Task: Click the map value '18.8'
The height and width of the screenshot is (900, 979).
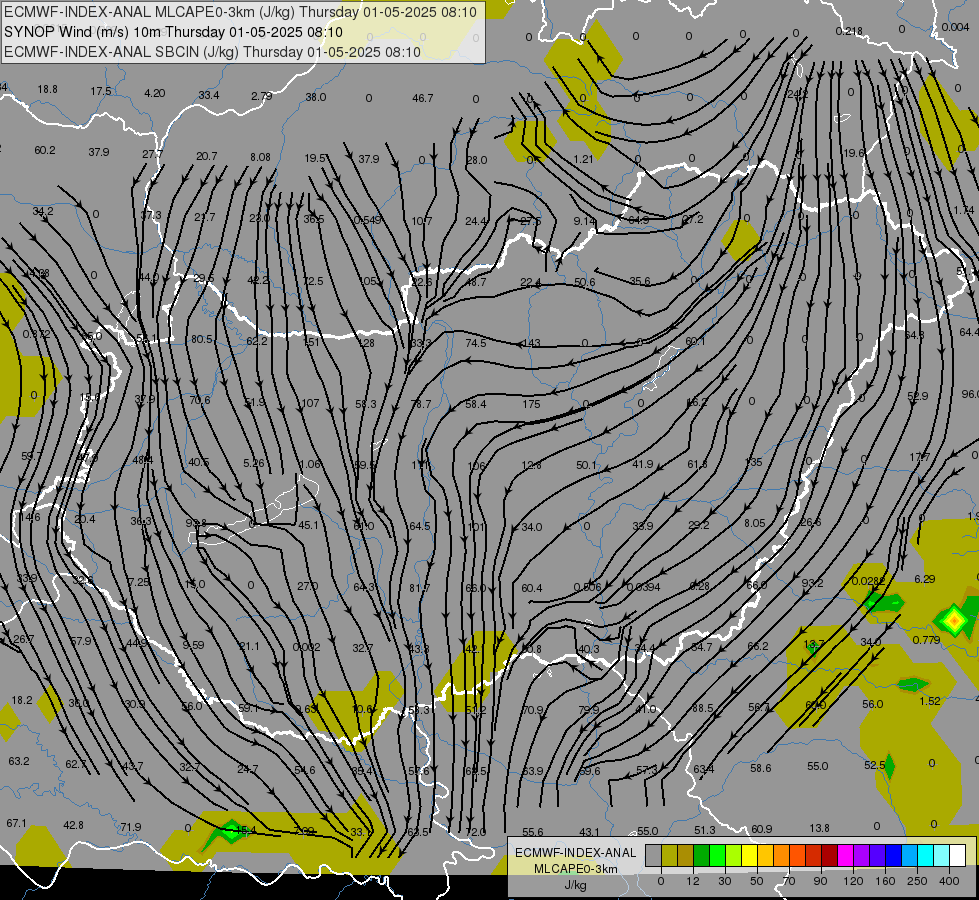Action: 47,89
